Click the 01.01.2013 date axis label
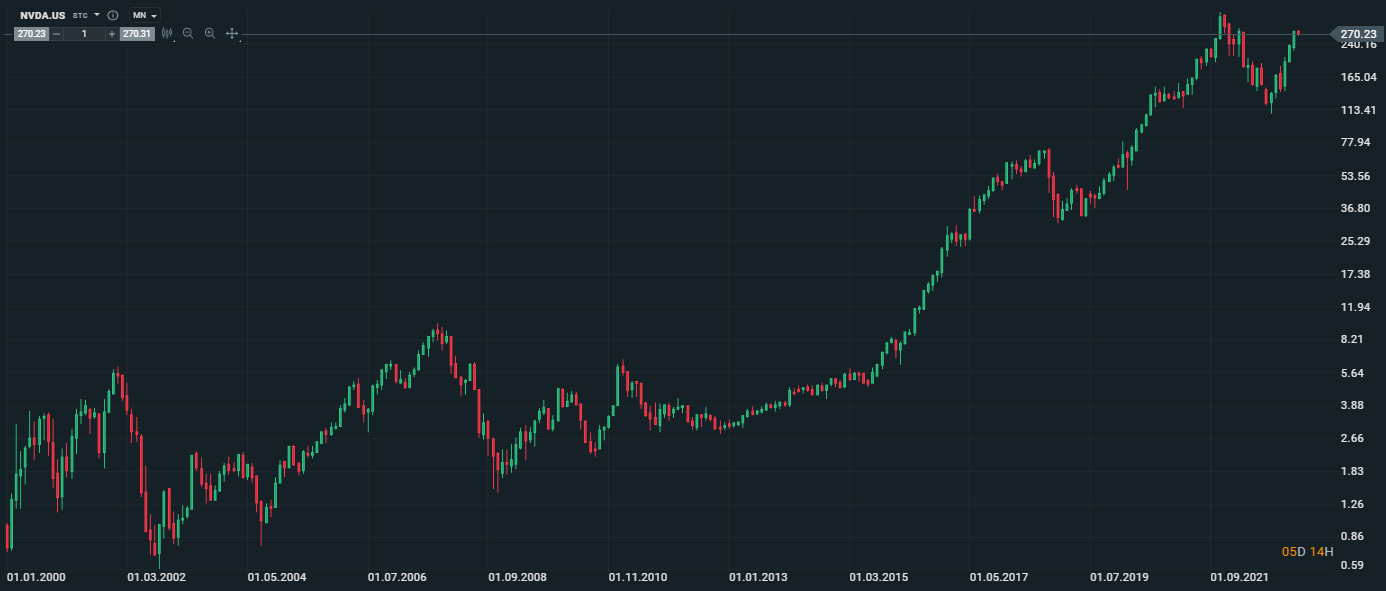1386x591 pixels. click(758, 576)
